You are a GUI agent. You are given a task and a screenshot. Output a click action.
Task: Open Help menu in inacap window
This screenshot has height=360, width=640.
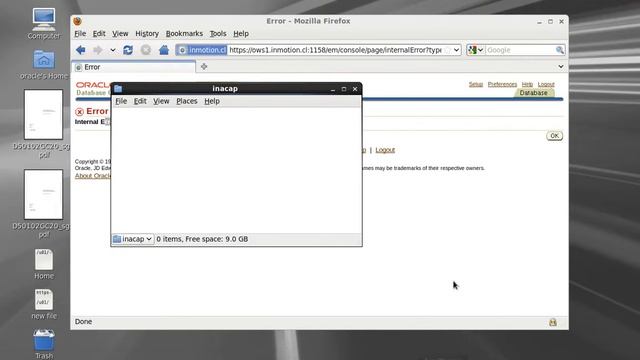pyautogui.click(x=212, y=101)
